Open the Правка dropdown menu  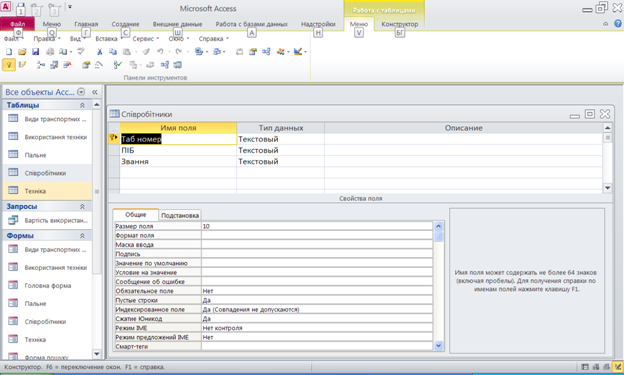[47, 39]
